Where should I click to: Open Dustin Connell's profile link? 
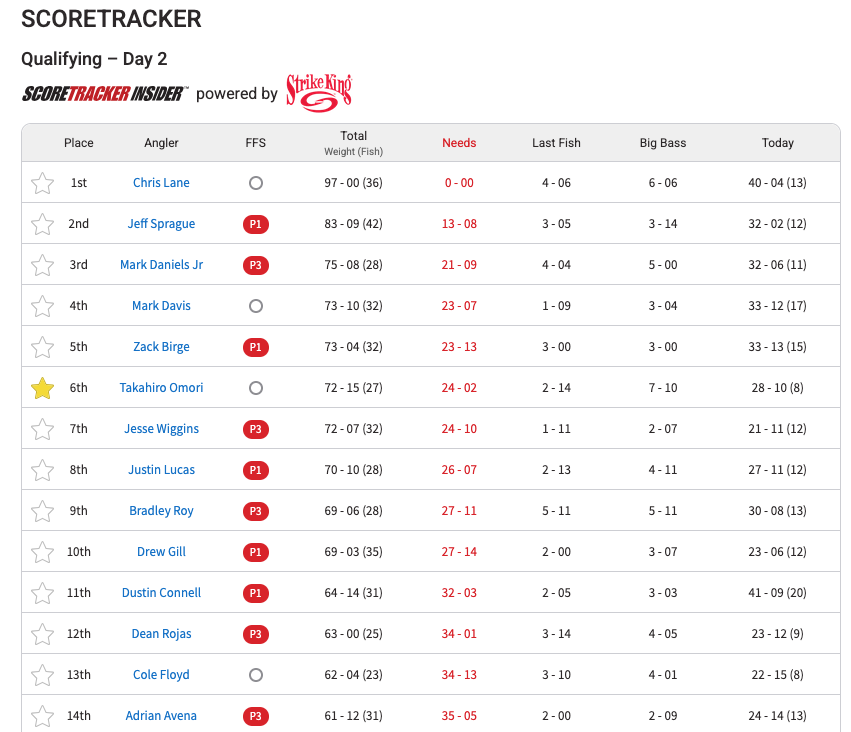tap(161, 593)
